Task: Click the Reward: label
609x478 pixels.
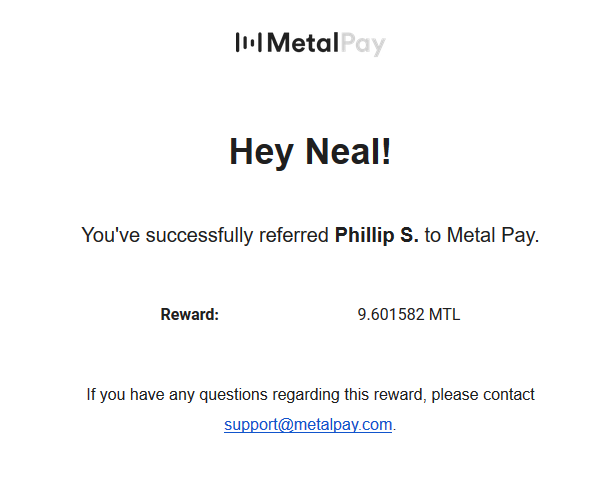Action: tap(190, 315)
